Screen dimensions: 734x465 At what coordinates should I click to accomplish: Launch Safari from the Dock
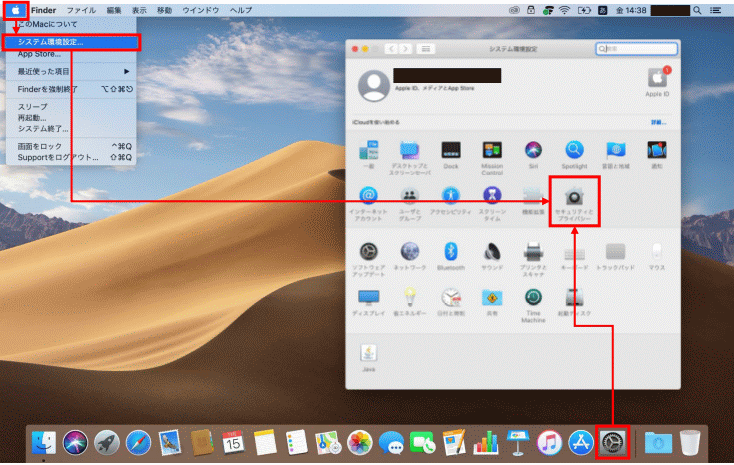[139, 441]
